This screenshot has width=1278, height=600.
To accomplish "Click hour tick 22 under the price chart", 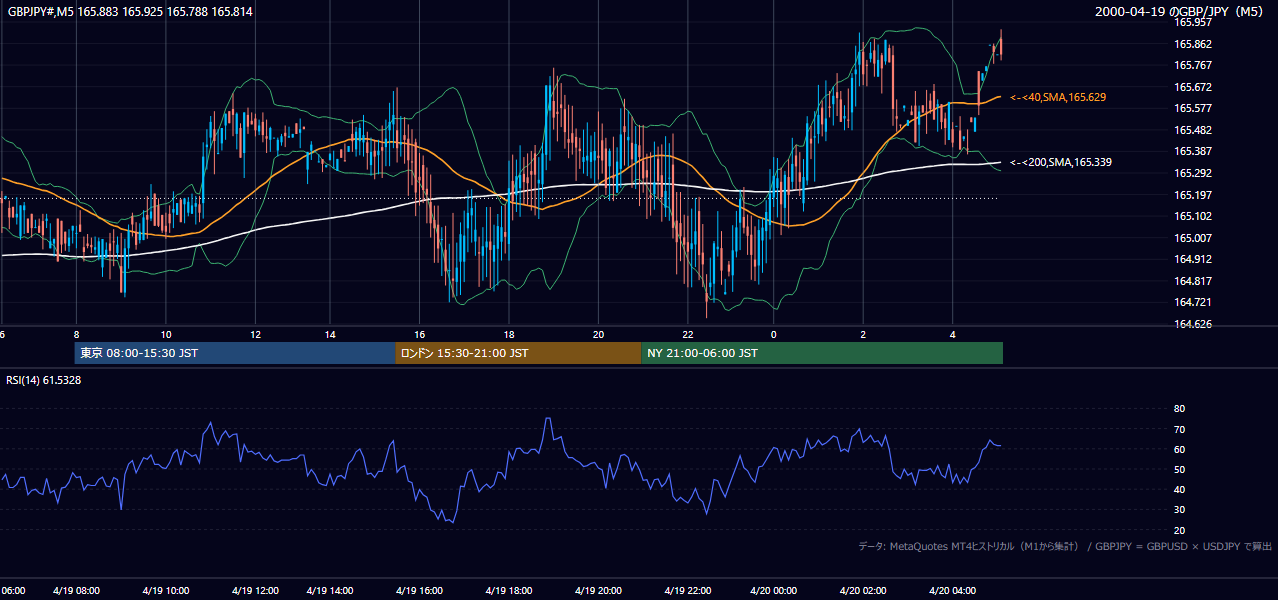I will pos(688,334).
